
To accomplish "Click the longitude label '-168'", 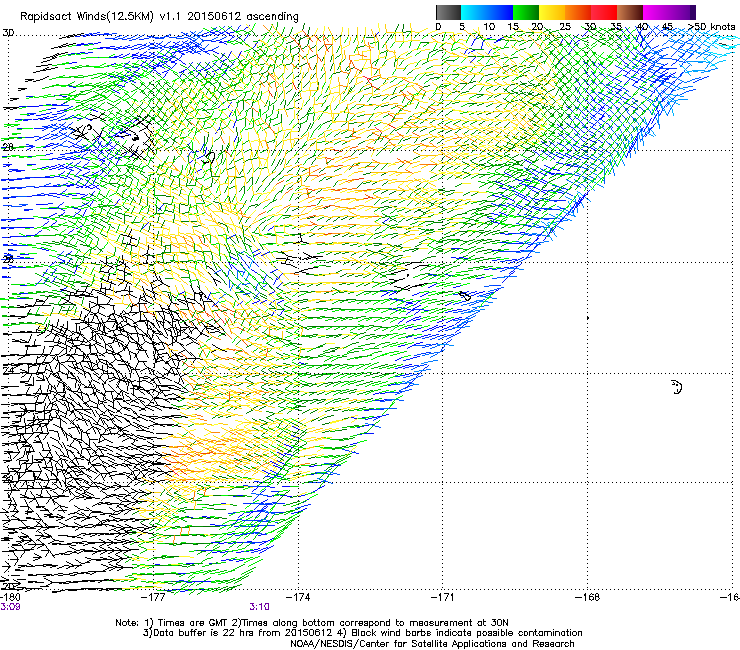I will pos(588,597).
